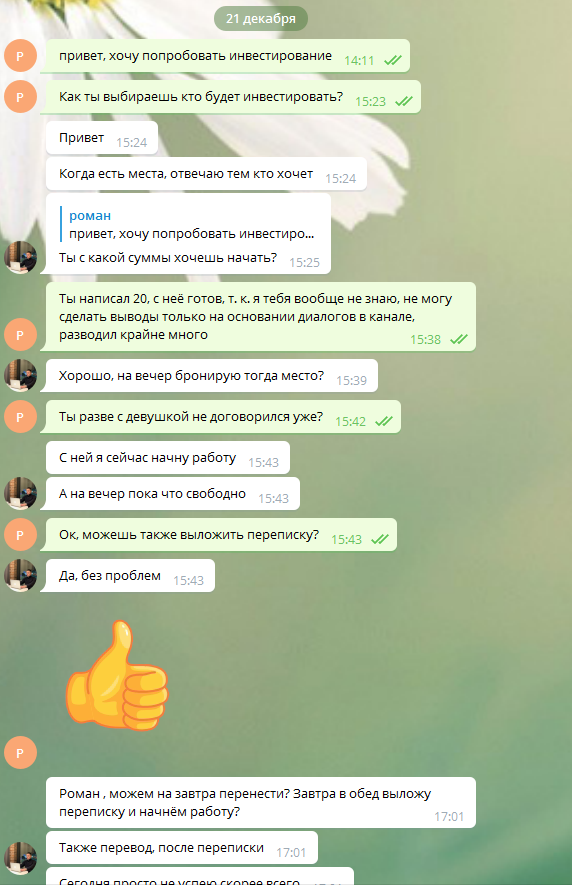Click the message 'А на вечер пока что свободно'
572x887 pixels.
pos(173,494)
